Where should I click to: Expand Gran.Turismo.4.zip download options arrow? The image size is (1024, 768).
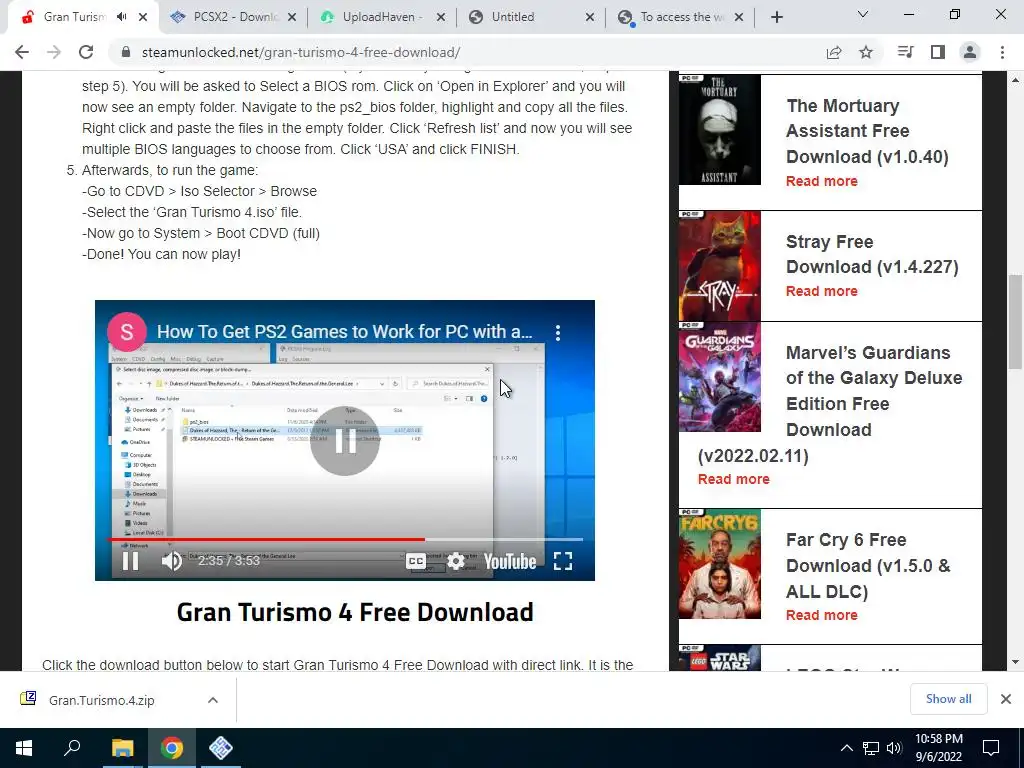coord(213,700)
